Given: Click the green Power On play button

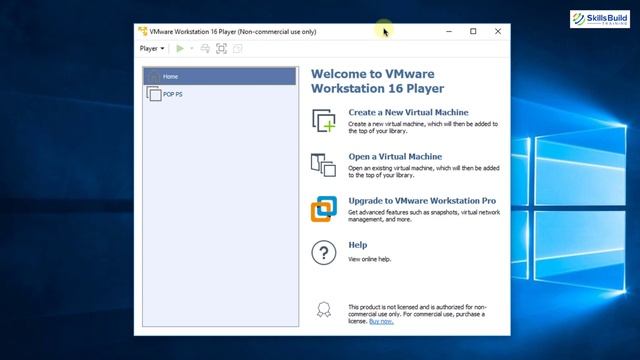Looking at the screenshot, I should point(180,49).
